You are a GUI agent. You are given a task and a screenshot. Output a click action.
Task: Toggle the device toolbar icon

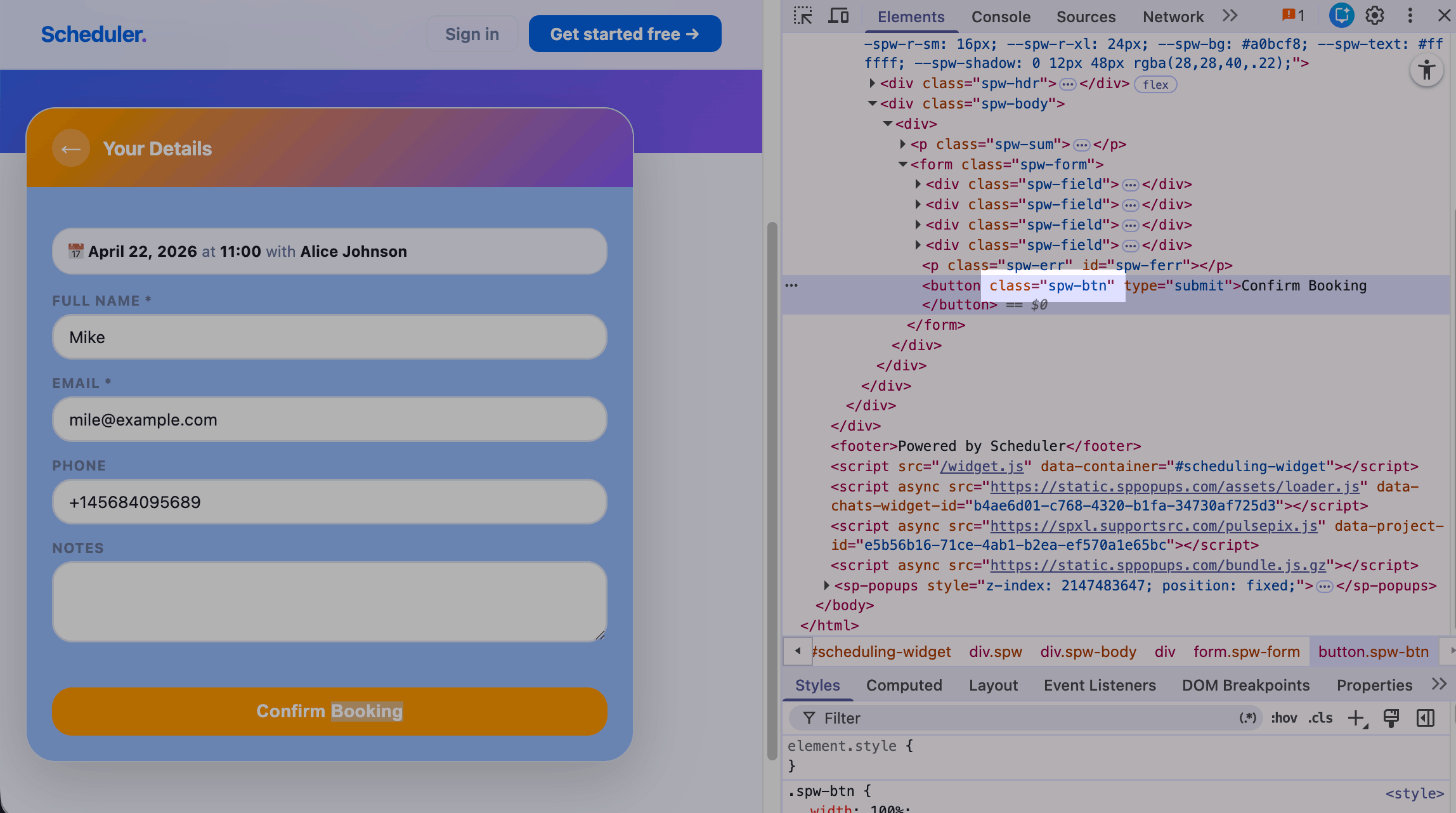click(x=838, y=16)
